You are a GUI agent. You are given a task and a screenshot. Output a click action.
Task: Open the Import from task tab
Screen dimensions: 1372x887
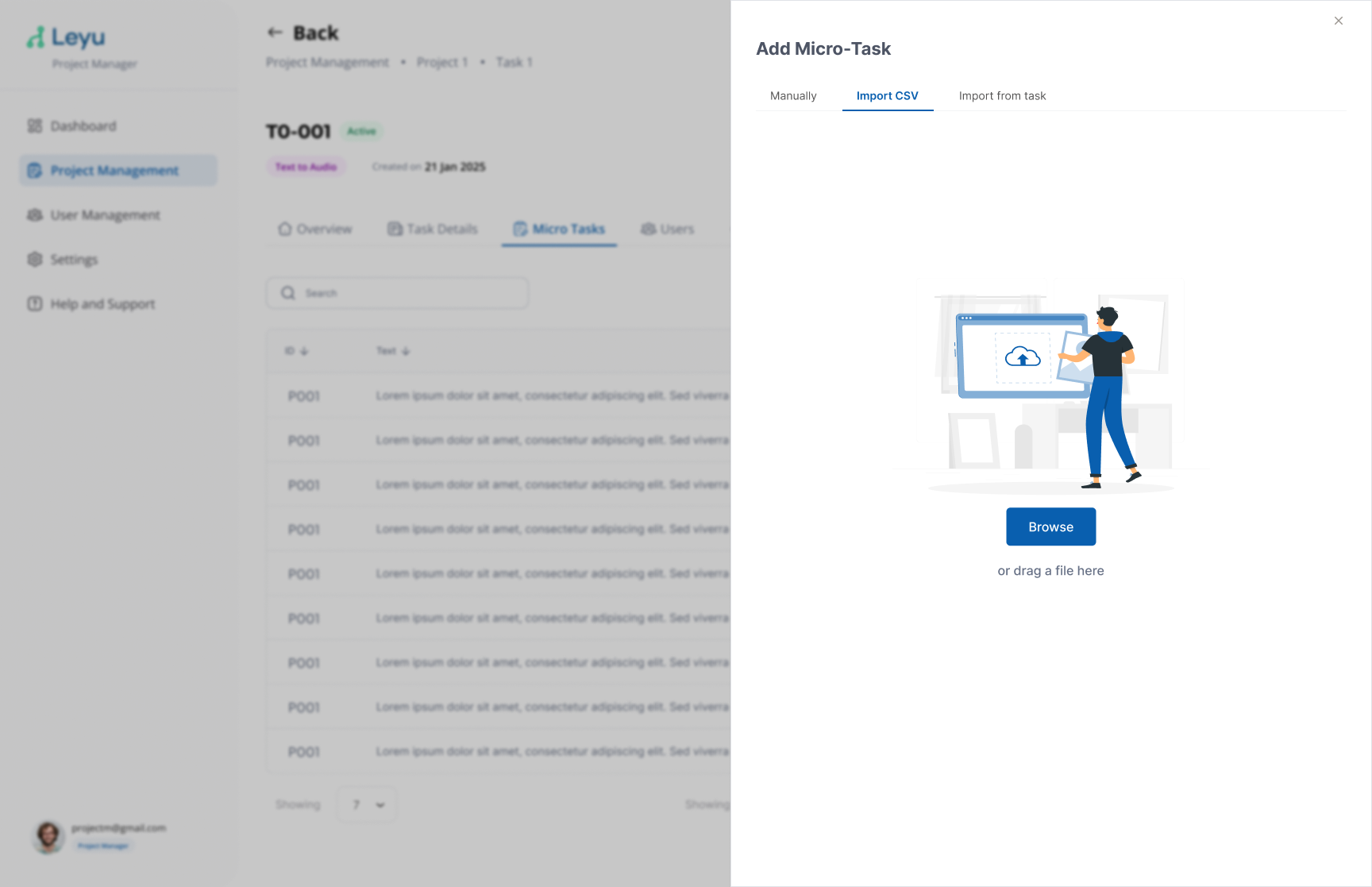click(1002, 96)
